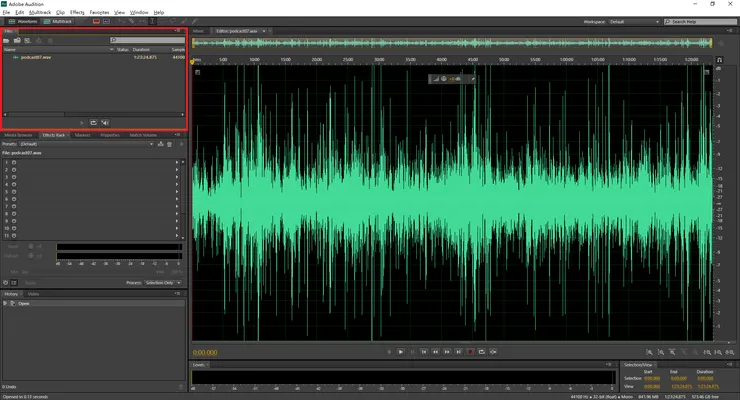Click in the Files panel search field
This screenshot has width=740, height=400.
(x=150, y=40)
